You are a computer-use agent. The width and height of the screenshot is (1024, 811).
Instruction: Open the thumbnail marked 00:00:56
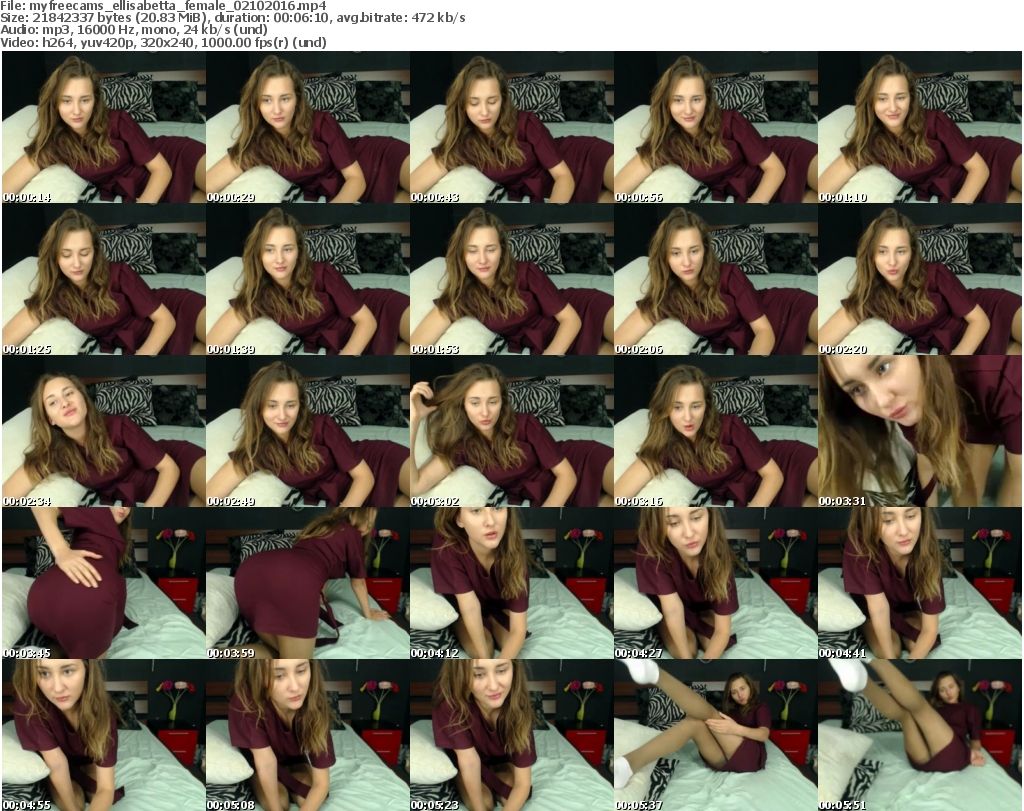coord(716,128)
